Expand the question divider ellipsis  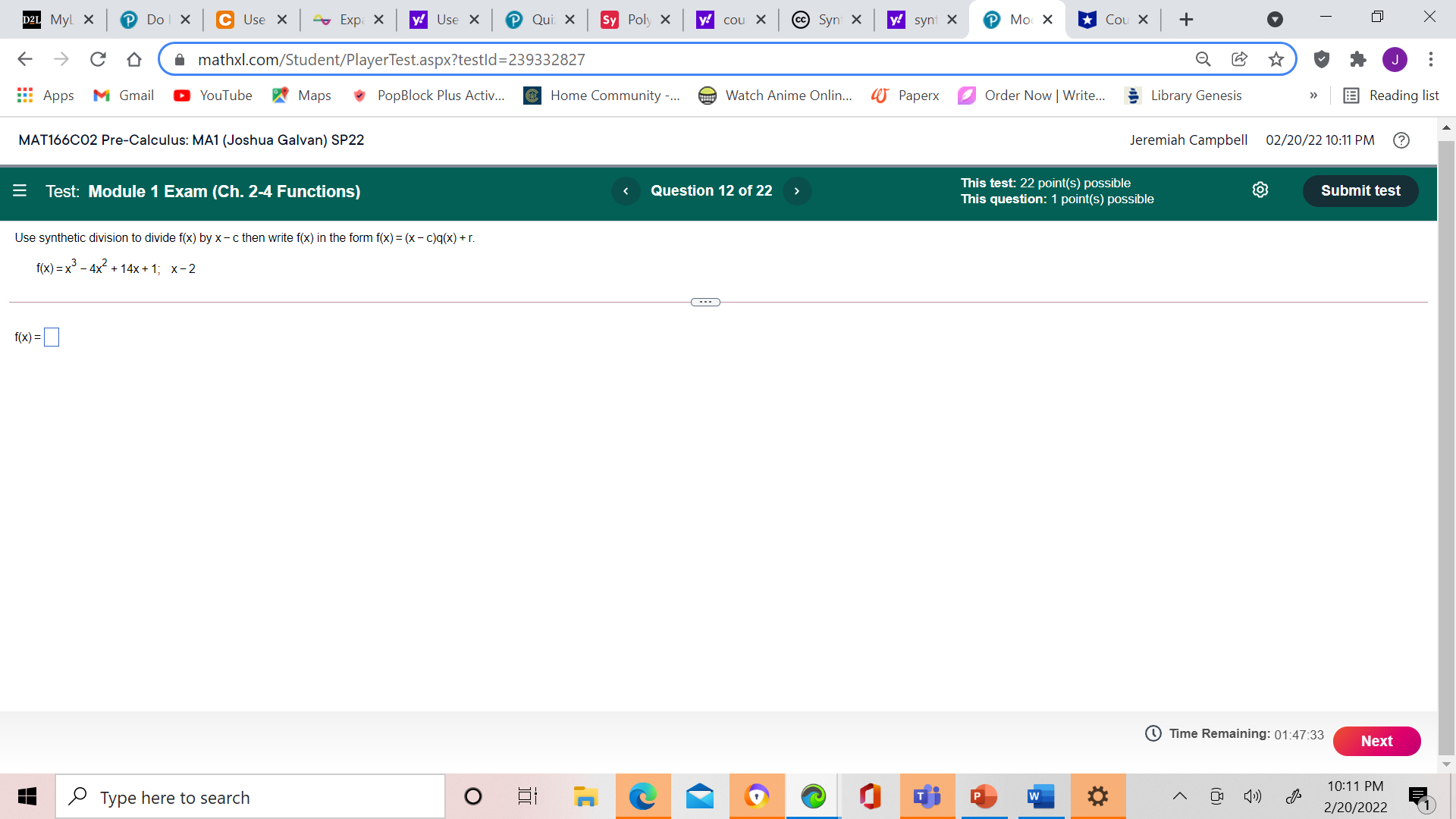705,302
